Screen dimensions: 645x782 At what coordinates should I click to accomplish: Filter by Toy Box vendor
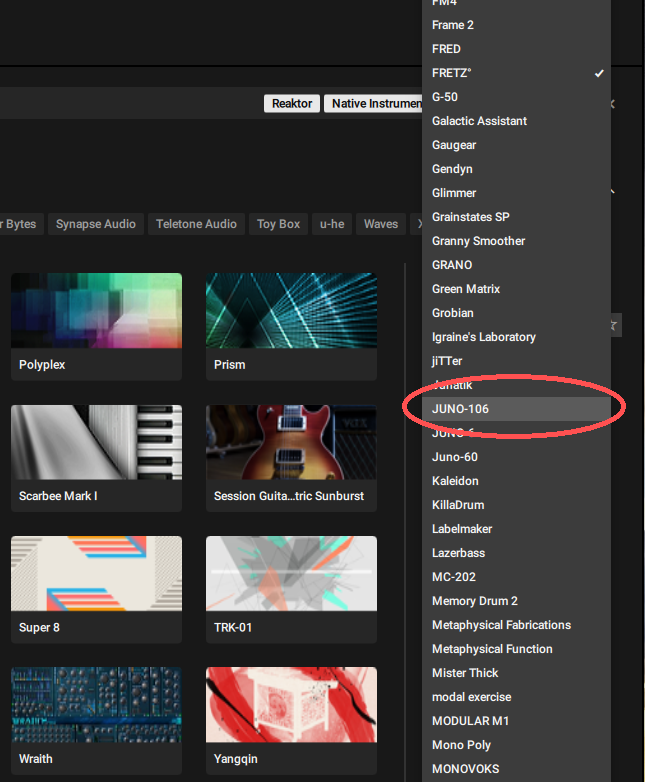tap(278, 224)
